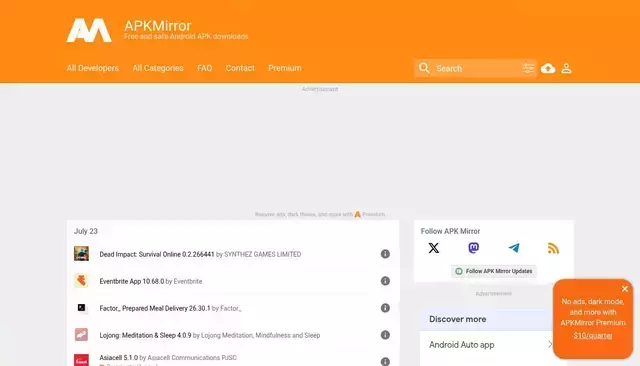Close the APKMirror Premium popup
Image resolution: width=640 pixels, height=366 pixels.
(x=624, y=289)
